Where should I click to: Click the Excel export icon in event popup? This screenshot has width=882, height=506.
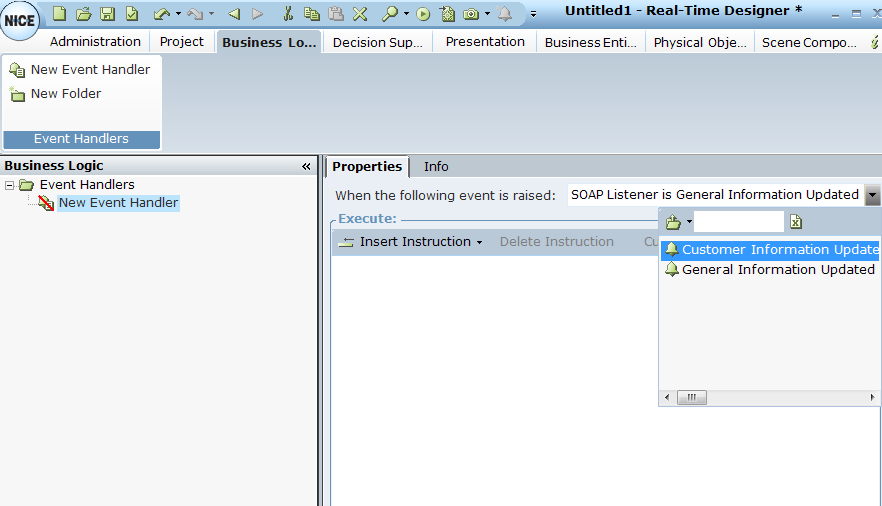796,222
